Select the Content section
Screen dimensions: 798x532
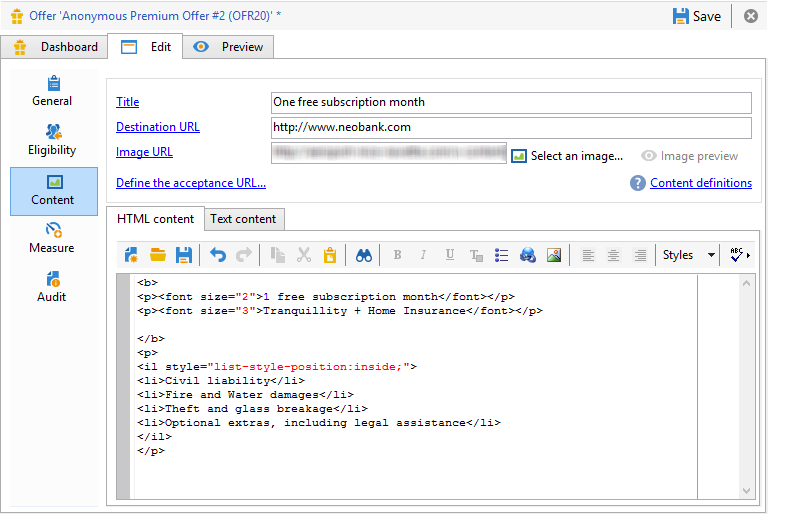click(x=53, y=191)
